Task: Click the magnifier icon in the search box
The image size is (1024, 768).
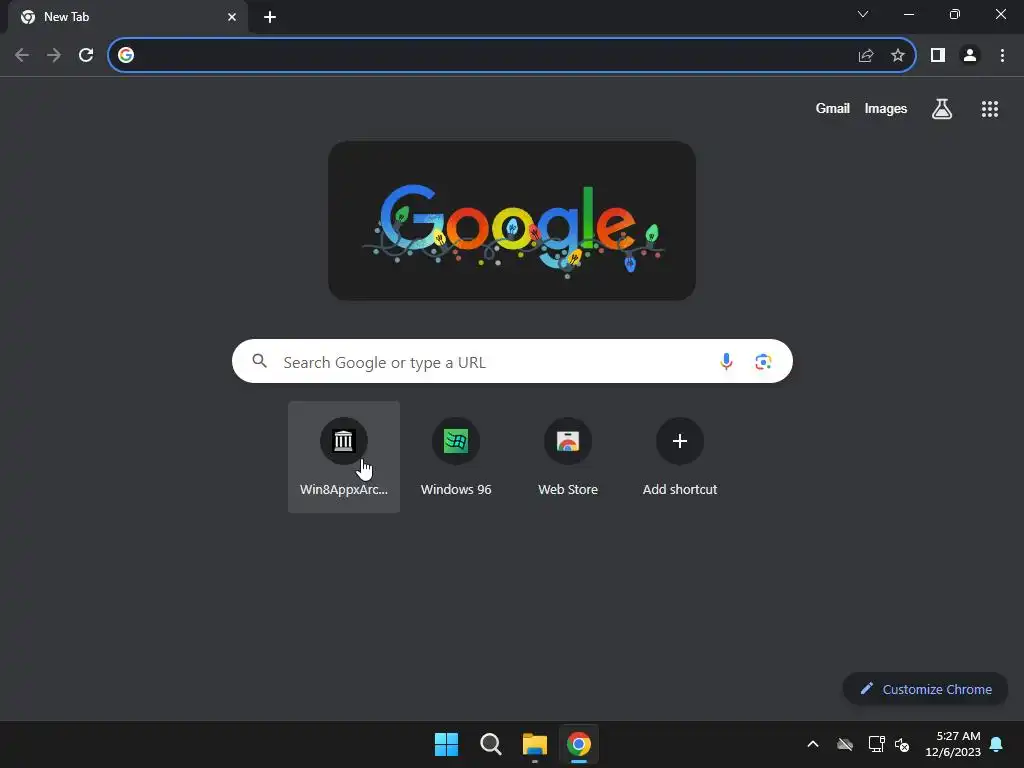Action: pyautogui.click(x=259, y=360)
